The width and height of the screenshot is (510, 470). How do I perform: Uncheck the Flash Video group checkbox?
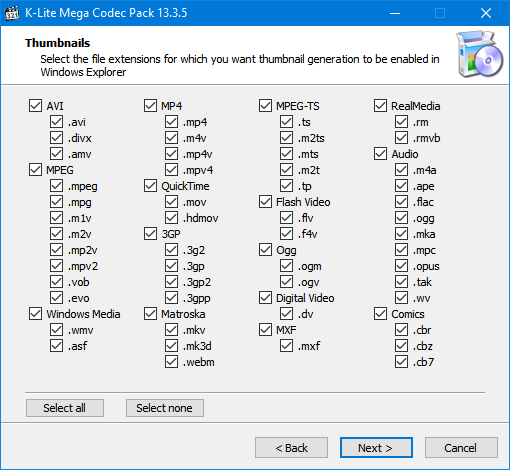pyautogui.click(x=265, y=202)
